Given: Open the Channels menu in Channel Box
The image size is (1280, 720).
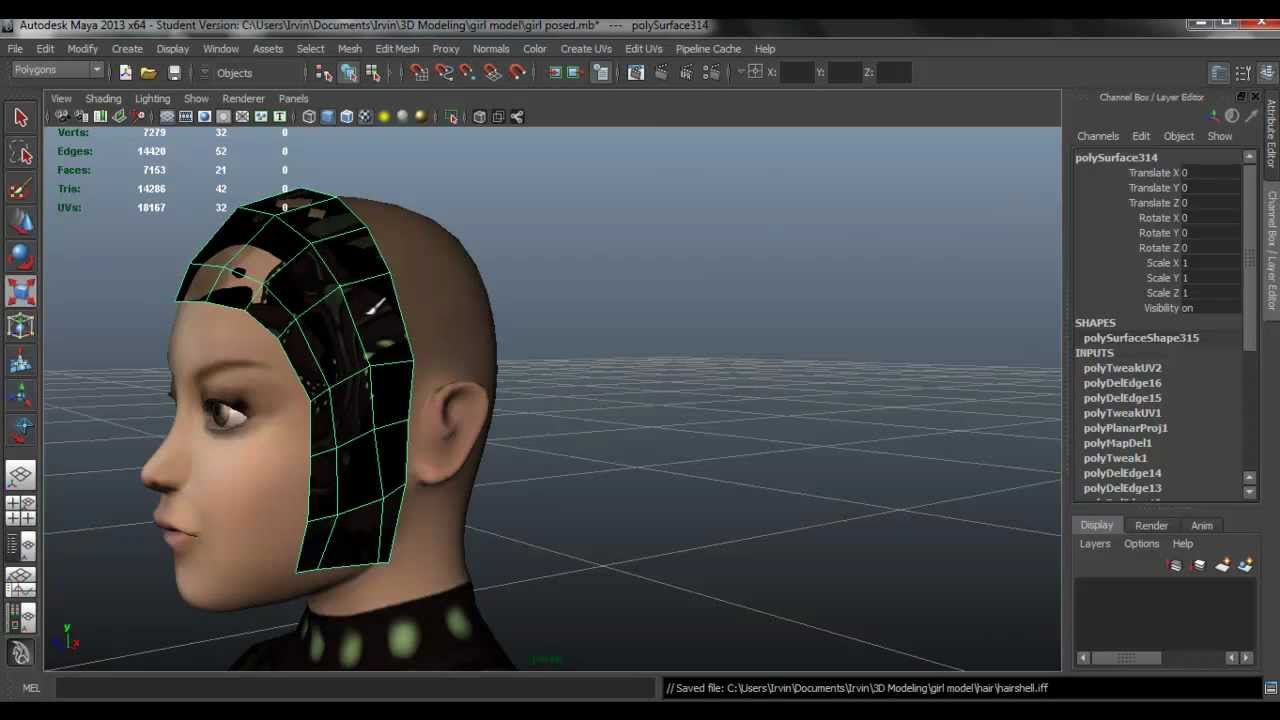Looking at the screenshot, I should [1098, 136].
